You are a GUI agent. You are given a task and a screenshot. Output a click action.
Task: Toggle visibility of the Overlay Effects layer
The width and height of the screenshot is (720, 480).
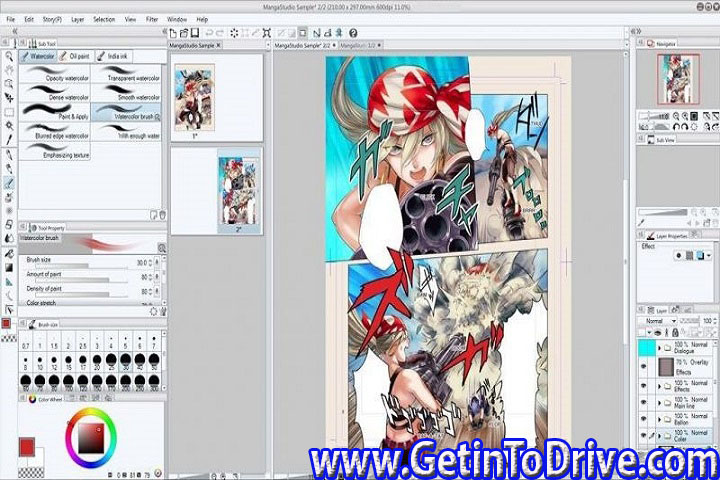tap(643, 367)
